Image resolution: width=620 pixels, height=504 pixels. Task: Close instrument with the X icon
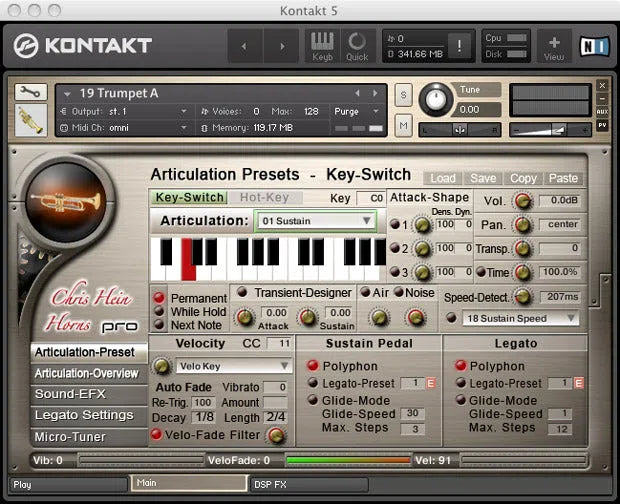(x=602, y=87)
